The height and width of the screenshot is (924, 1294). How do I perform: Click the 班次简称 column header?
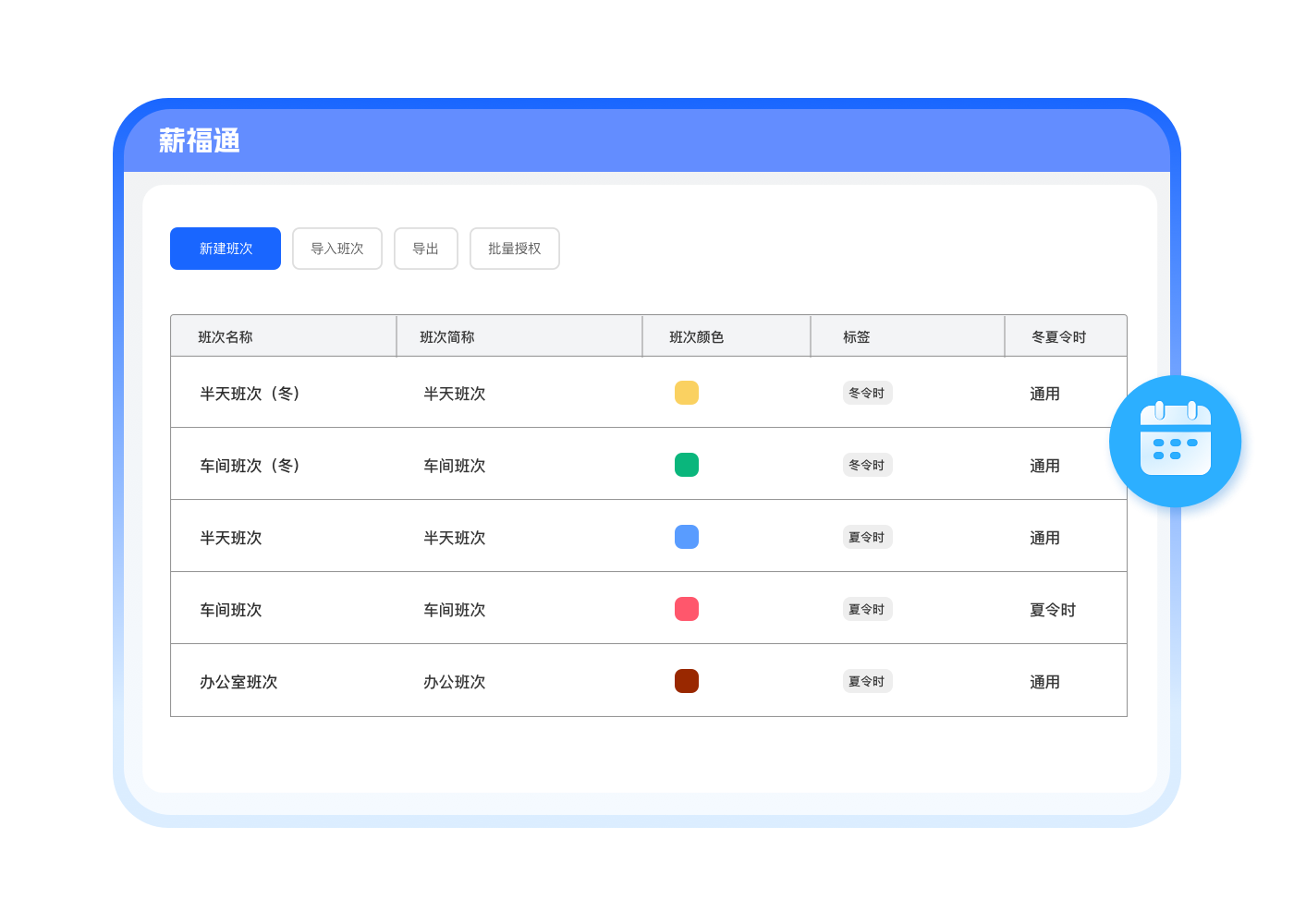pyautogui.click(x=447, y=337)
